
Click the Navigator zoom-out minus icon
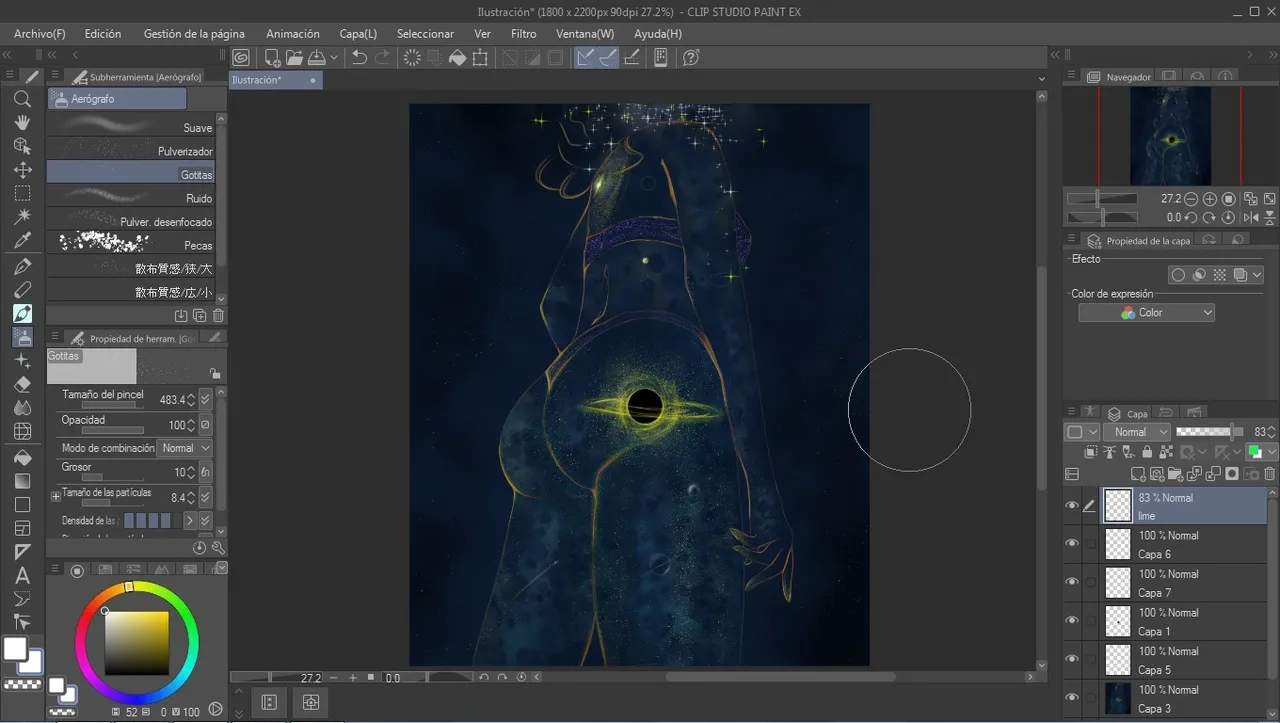click(1191, 199)
